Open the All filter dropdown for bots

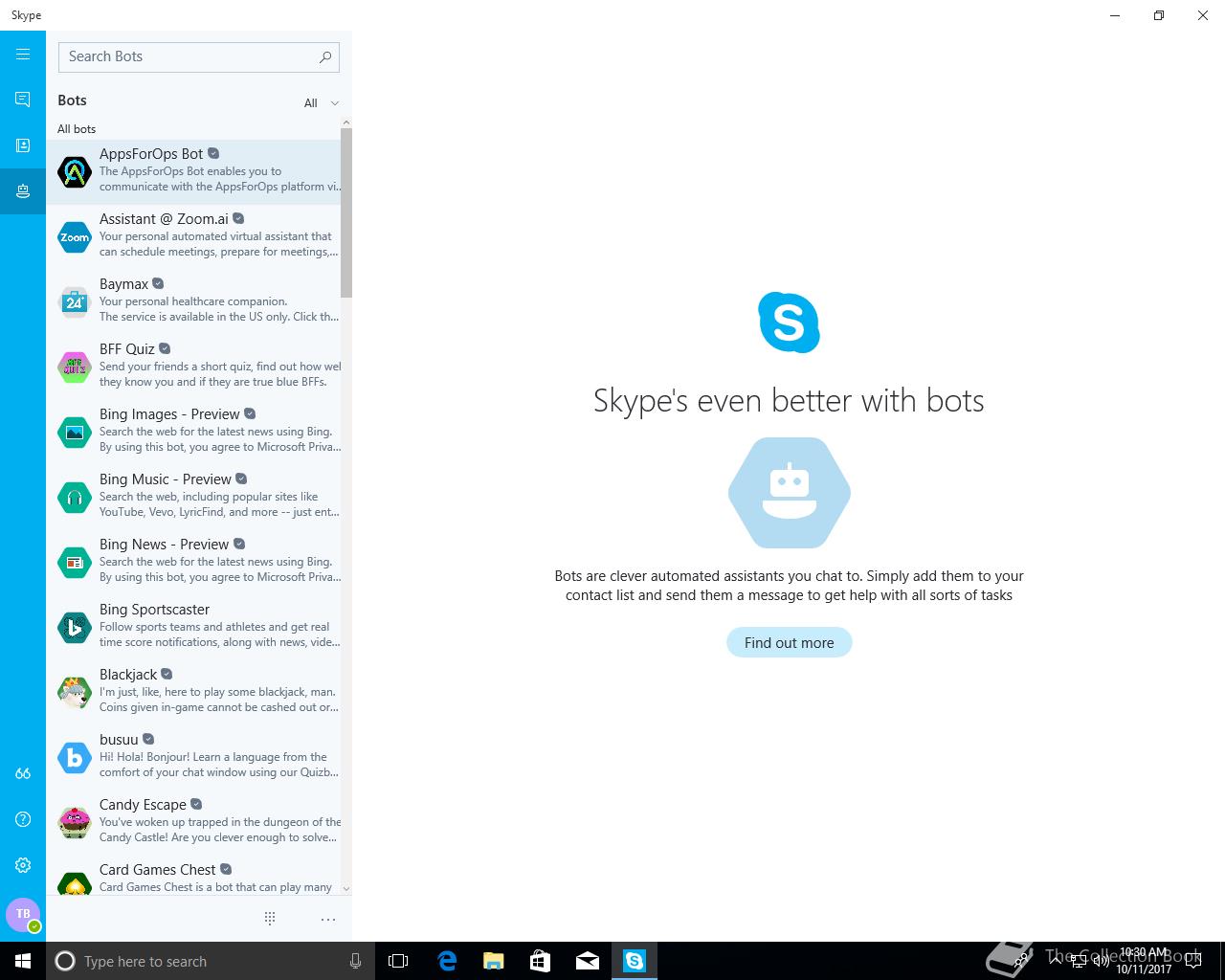pos(322,103)
